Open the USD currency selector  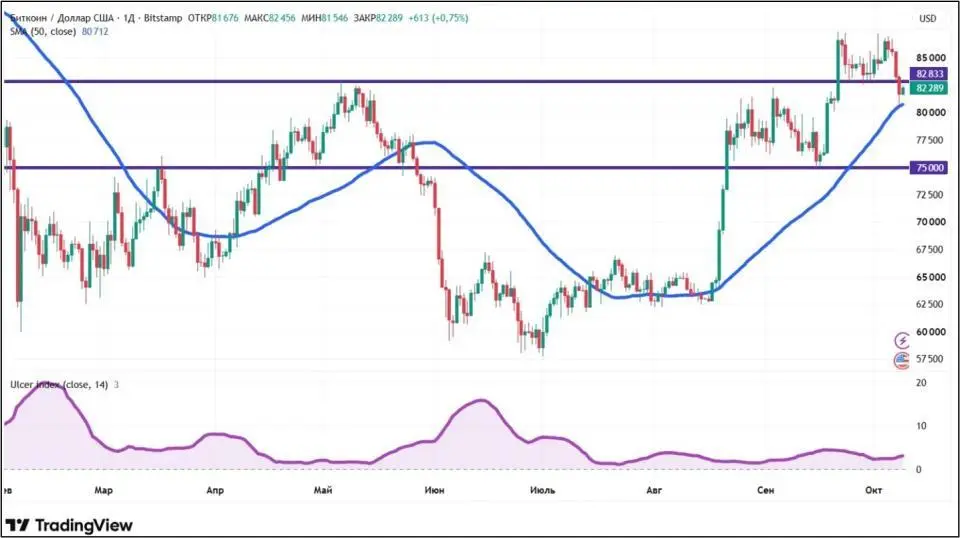928,18
